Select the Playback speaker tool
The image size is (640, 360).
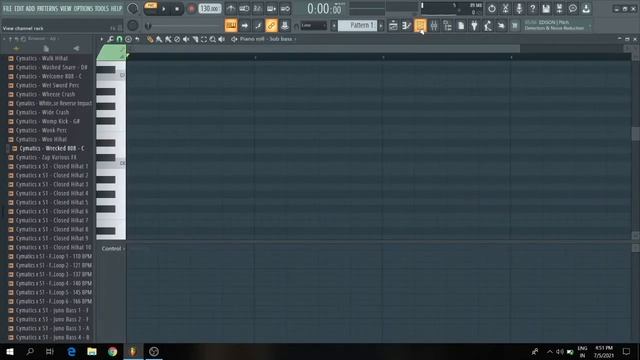(222, 39)
